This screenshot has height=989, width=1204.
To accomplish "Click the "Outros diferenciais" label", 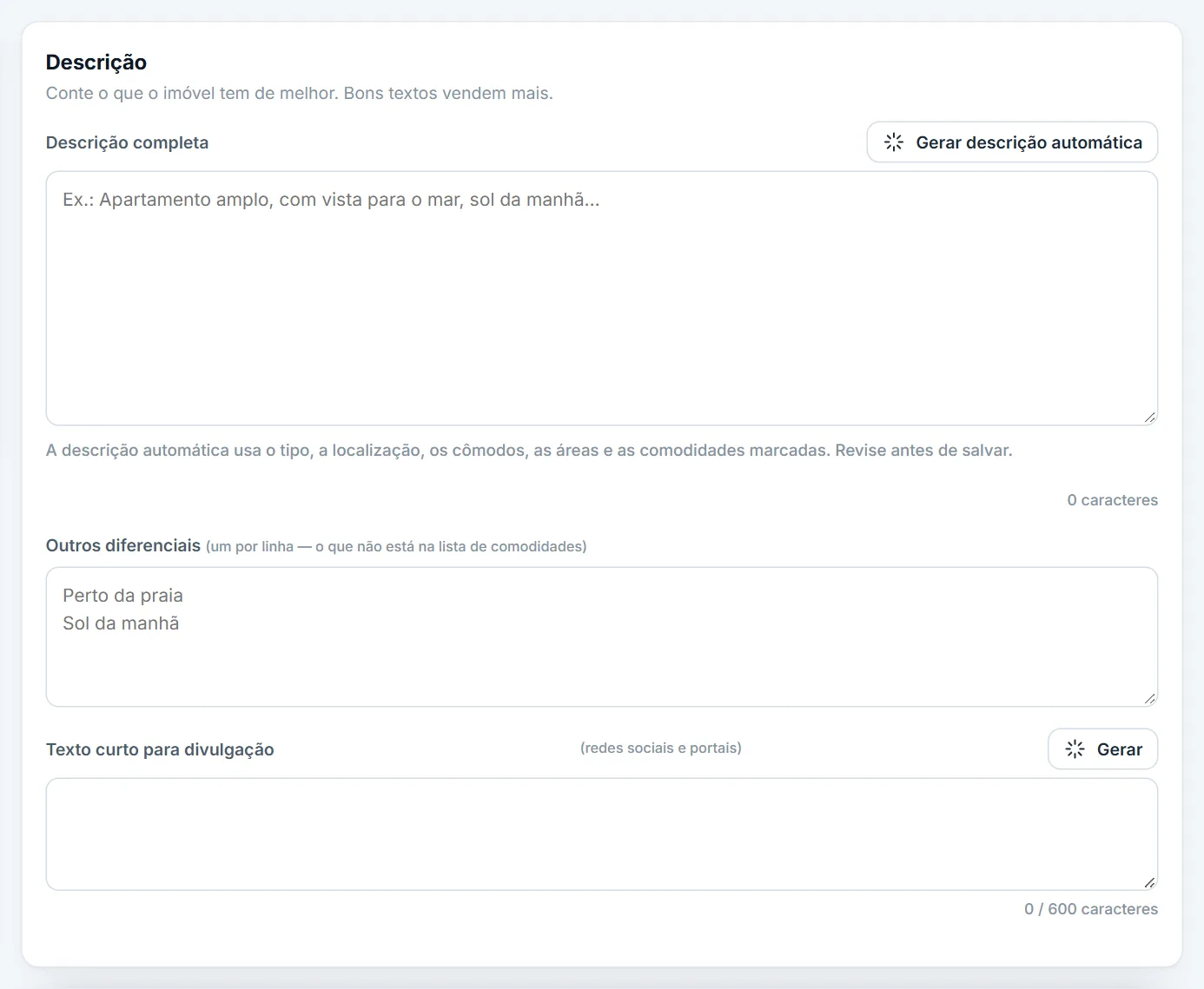I will [123, 545].
